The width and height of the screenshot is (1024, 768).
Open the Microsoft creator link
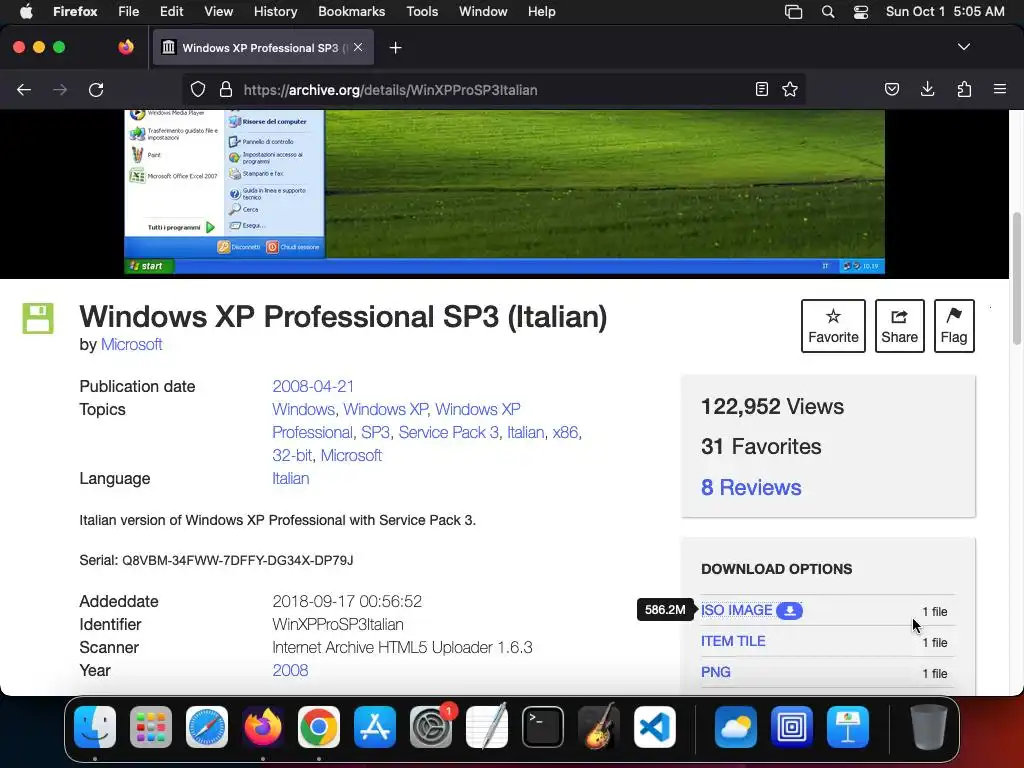[x=131, y=344]
